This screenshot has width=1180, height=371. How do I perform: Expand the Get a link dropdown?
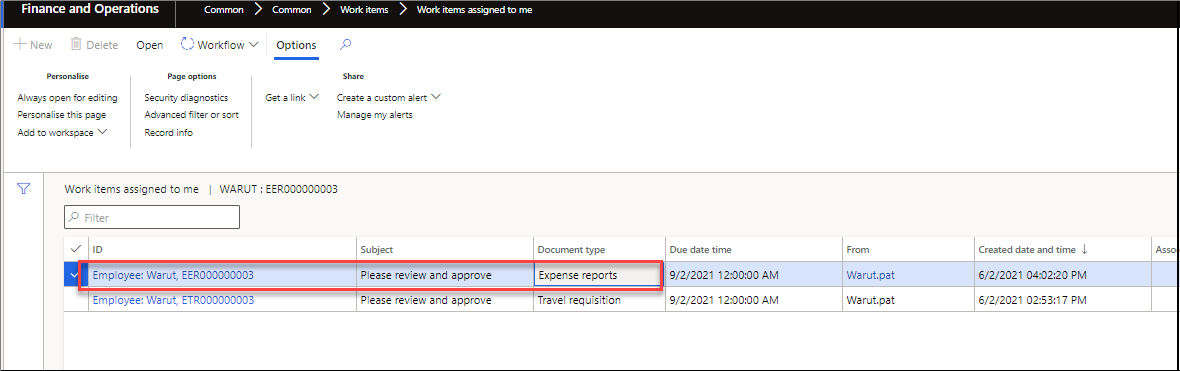pyautogui.click(x=315, y=98)
